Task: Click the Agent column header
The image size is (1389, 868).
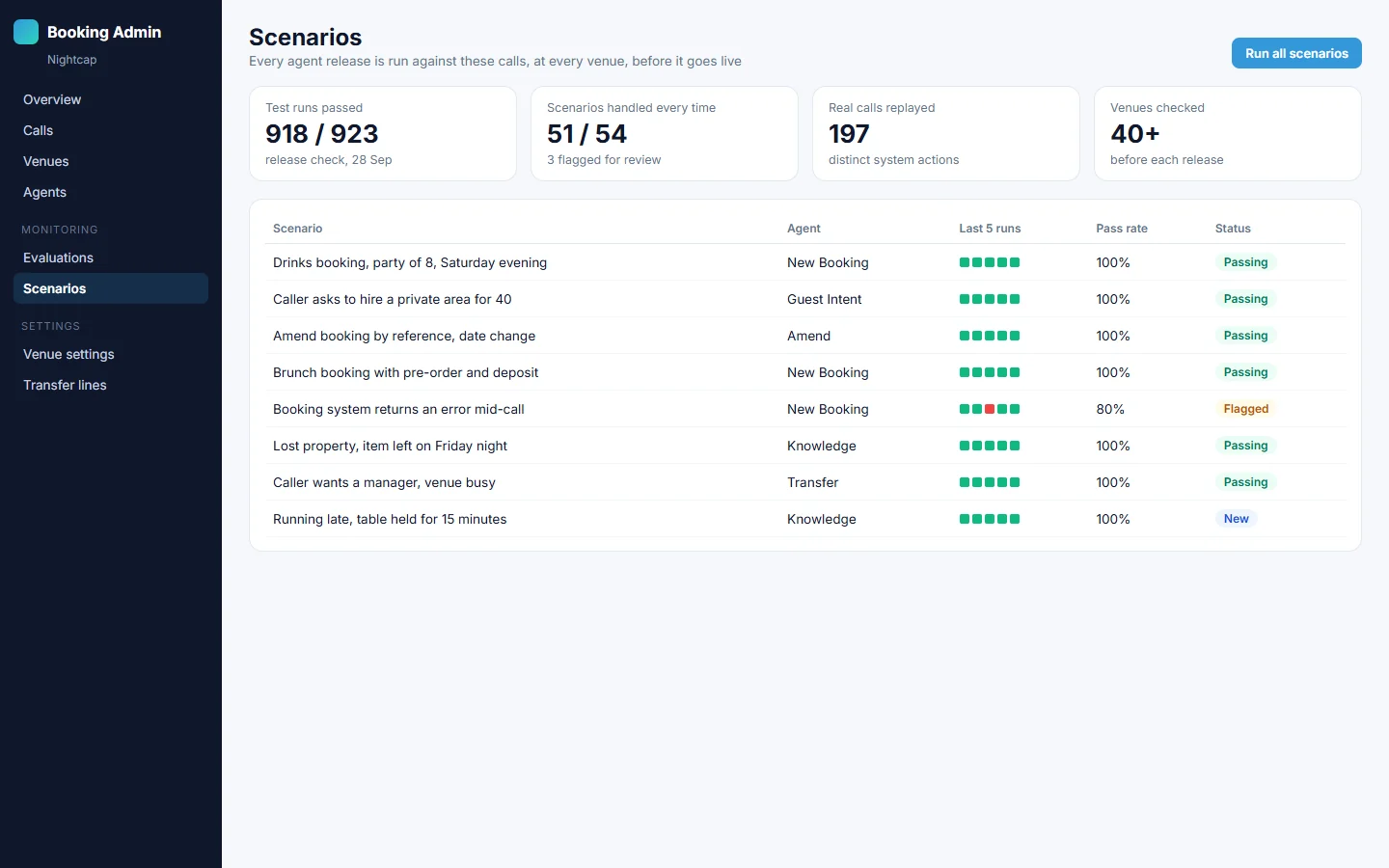Action: [803, 229]
